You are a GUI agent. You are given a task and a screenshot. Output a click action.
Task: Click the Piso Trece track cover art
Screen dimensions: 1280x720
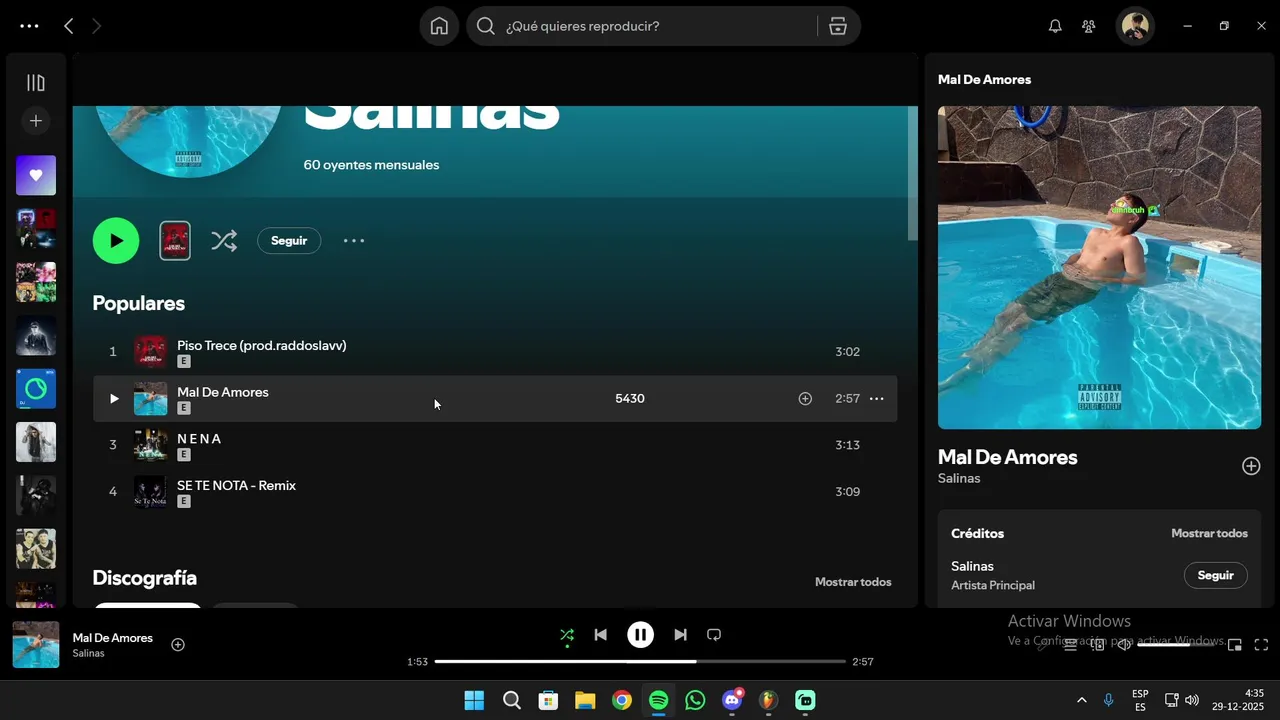[150, 352]
